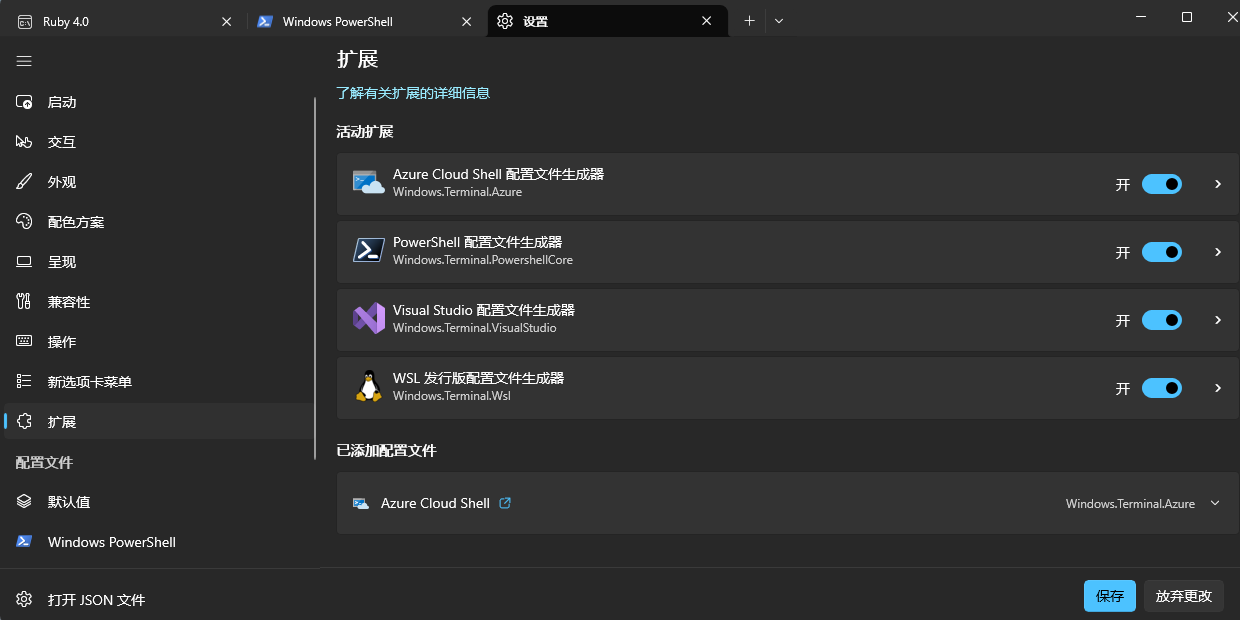This screenshot has width=1240, height=620.
Task: Open the tab dropdown arrow next to plus
Action: click(x=779, y=21)
